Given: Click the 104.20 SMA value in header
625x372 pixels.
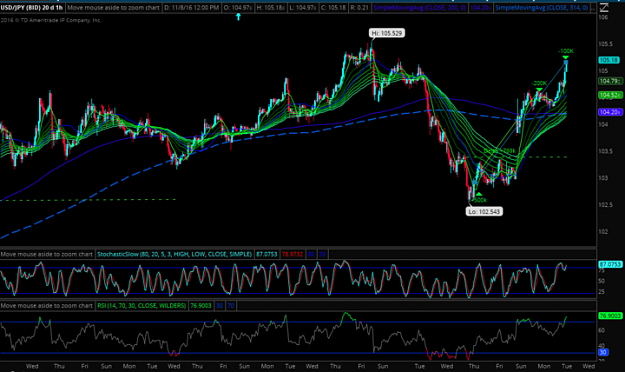Looking at the screenshot, I should tap(480, 8).
